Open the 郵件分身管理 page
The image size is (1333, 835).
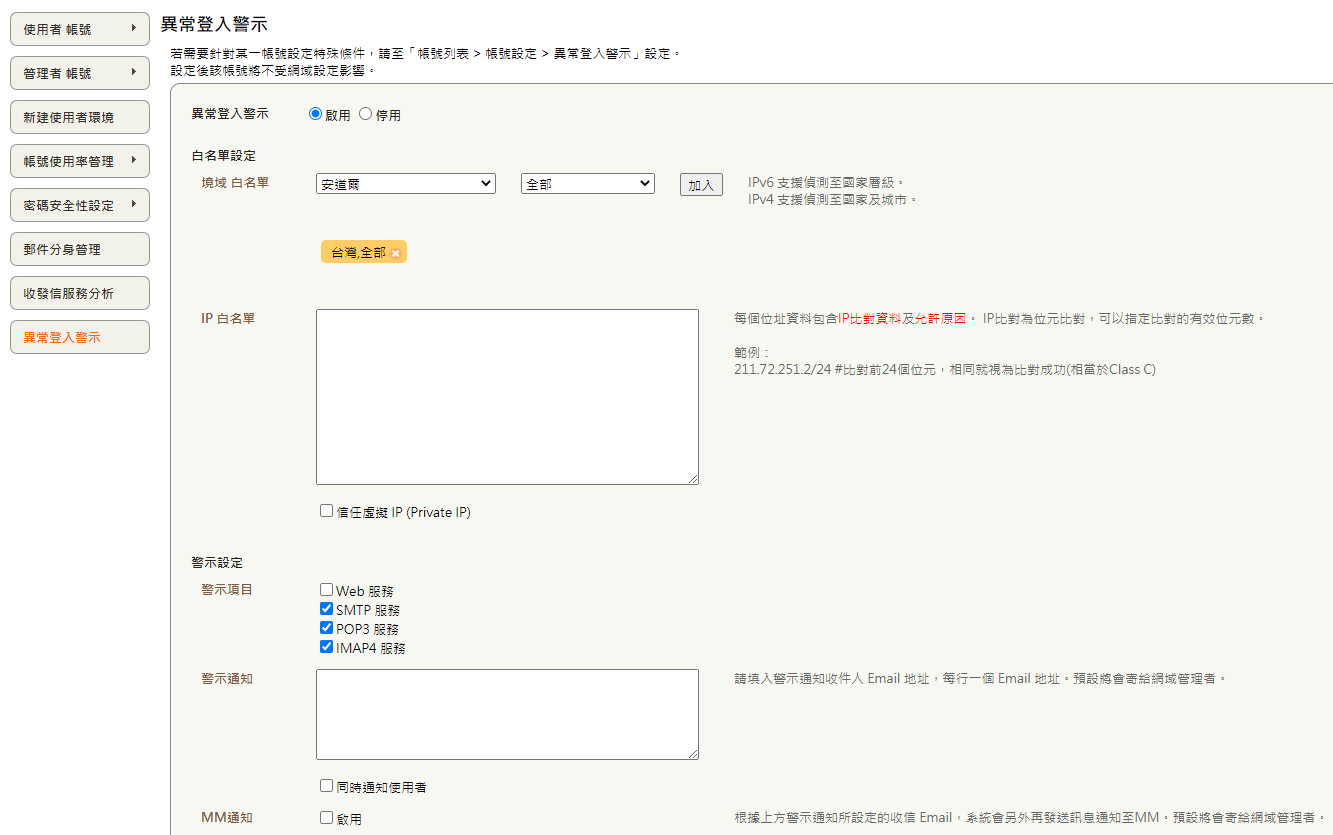(79, 248)
